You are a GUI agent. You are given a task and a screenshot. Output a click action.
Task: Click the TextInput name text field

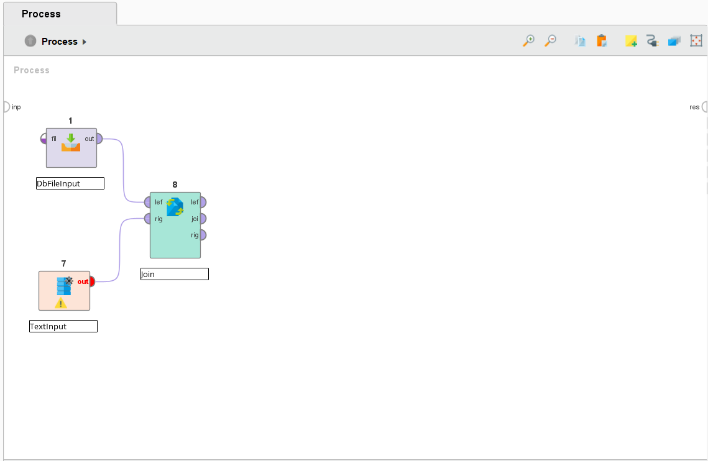tap(64, 326)
